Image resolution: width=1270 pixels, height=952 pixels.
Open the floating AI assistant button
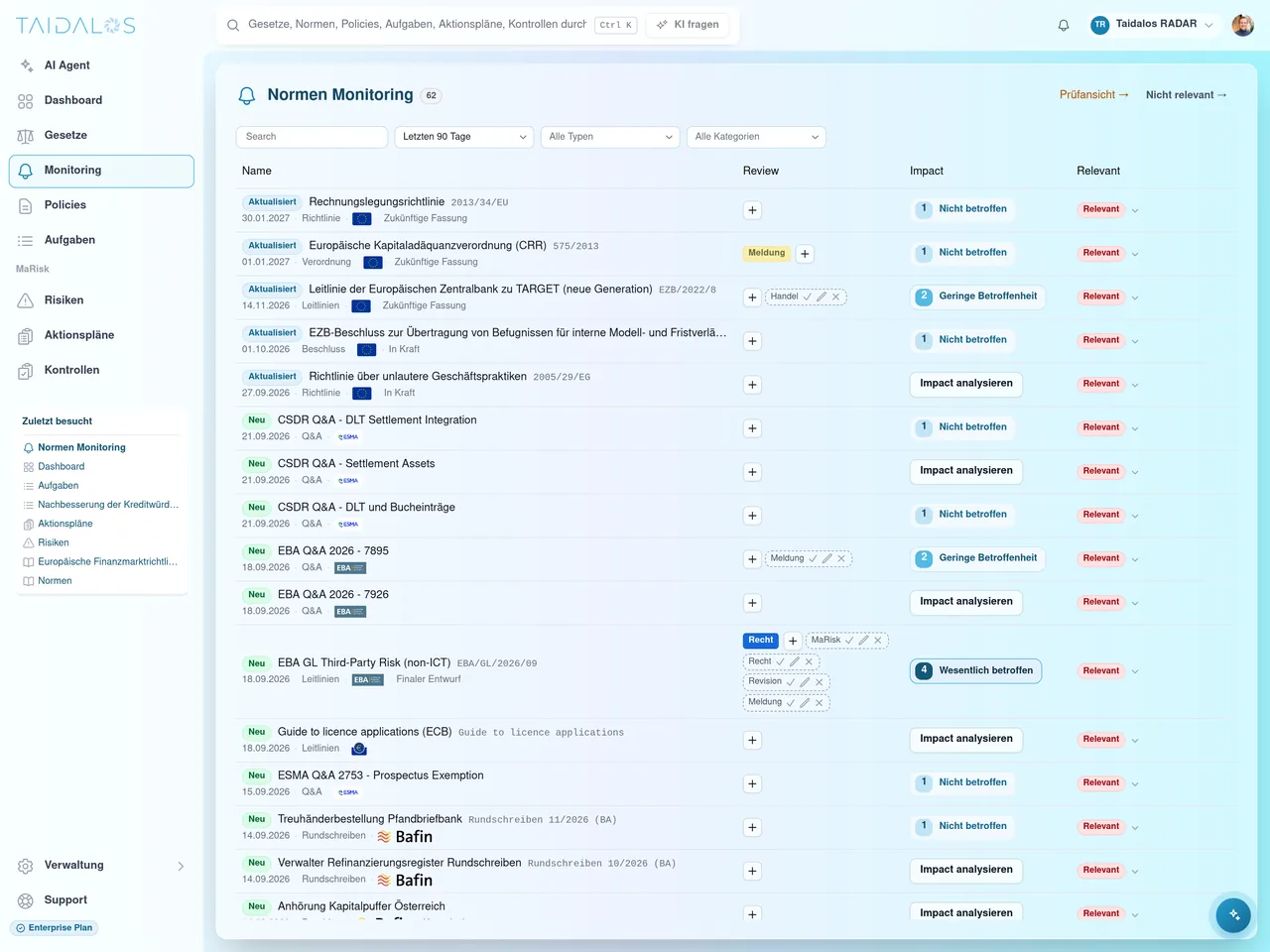point(1234,914)
